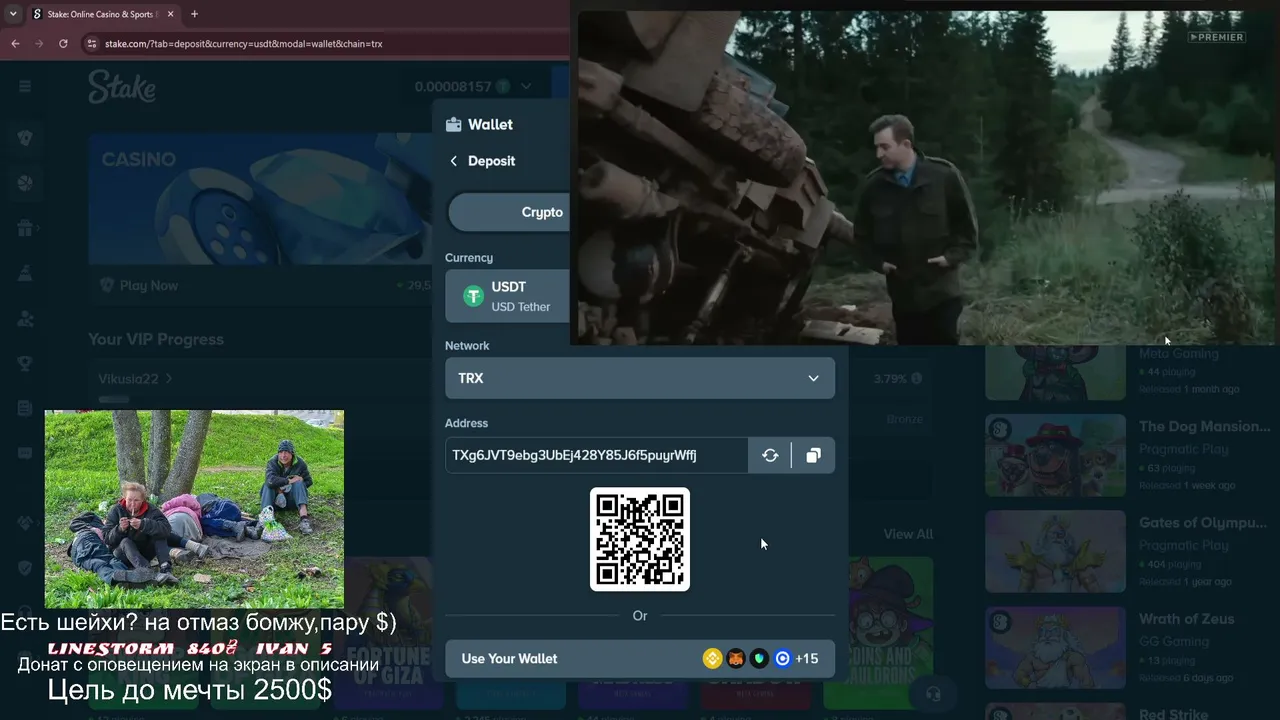
Task: Choose the blue Coinbase wallet icon
Action: [x=783, y=658]
